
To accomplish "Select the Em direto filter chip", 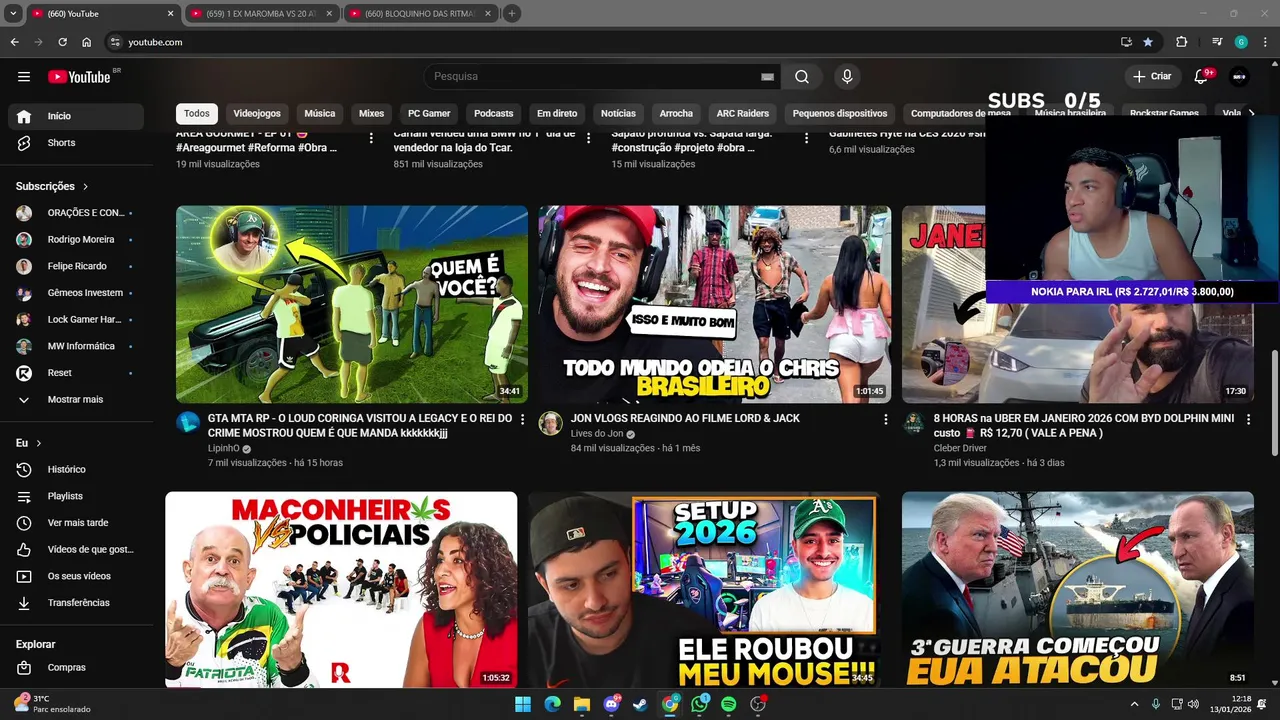I will (557, 113).
